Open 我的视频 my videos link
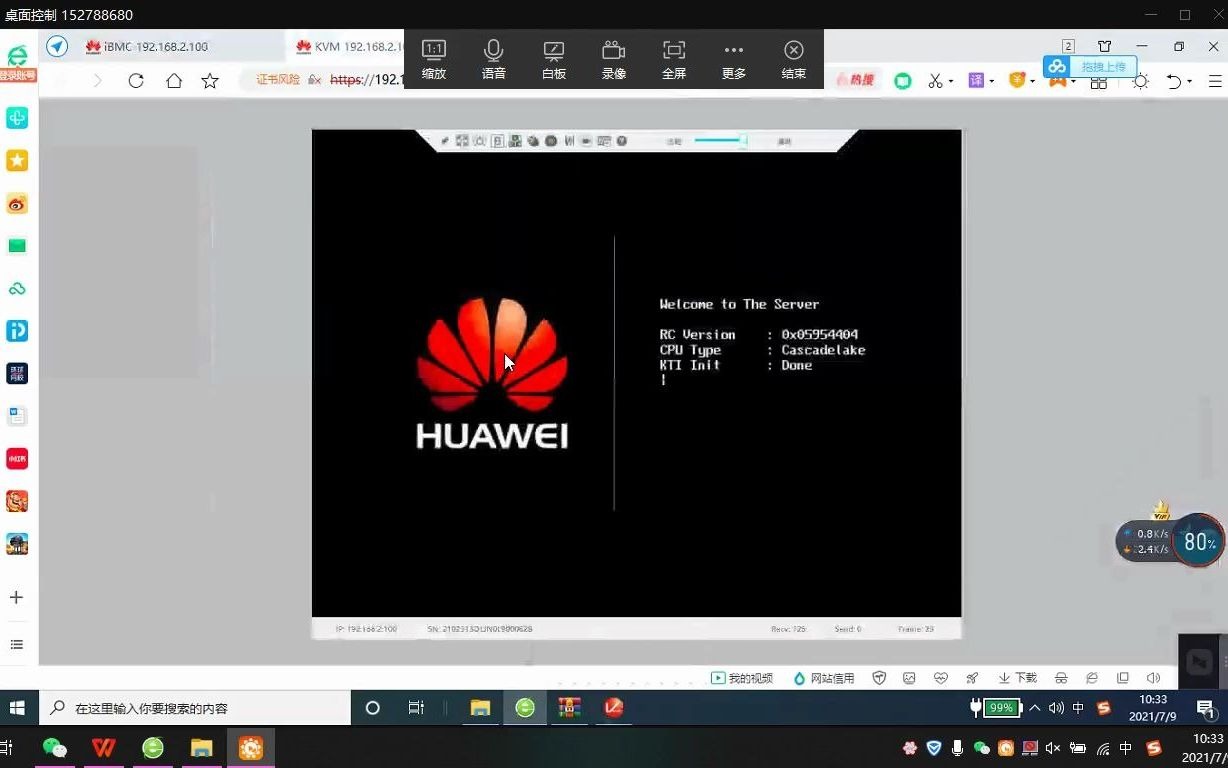This screenshot has width=1228, height=768. pyautogui.click(x=742, y=678)
